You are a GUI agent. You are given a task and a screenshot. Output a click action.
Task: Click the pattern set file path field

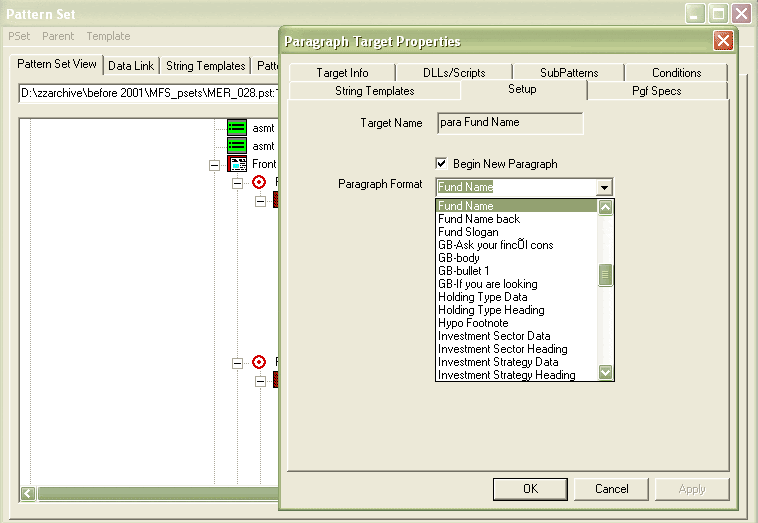(x=148, y=93)
